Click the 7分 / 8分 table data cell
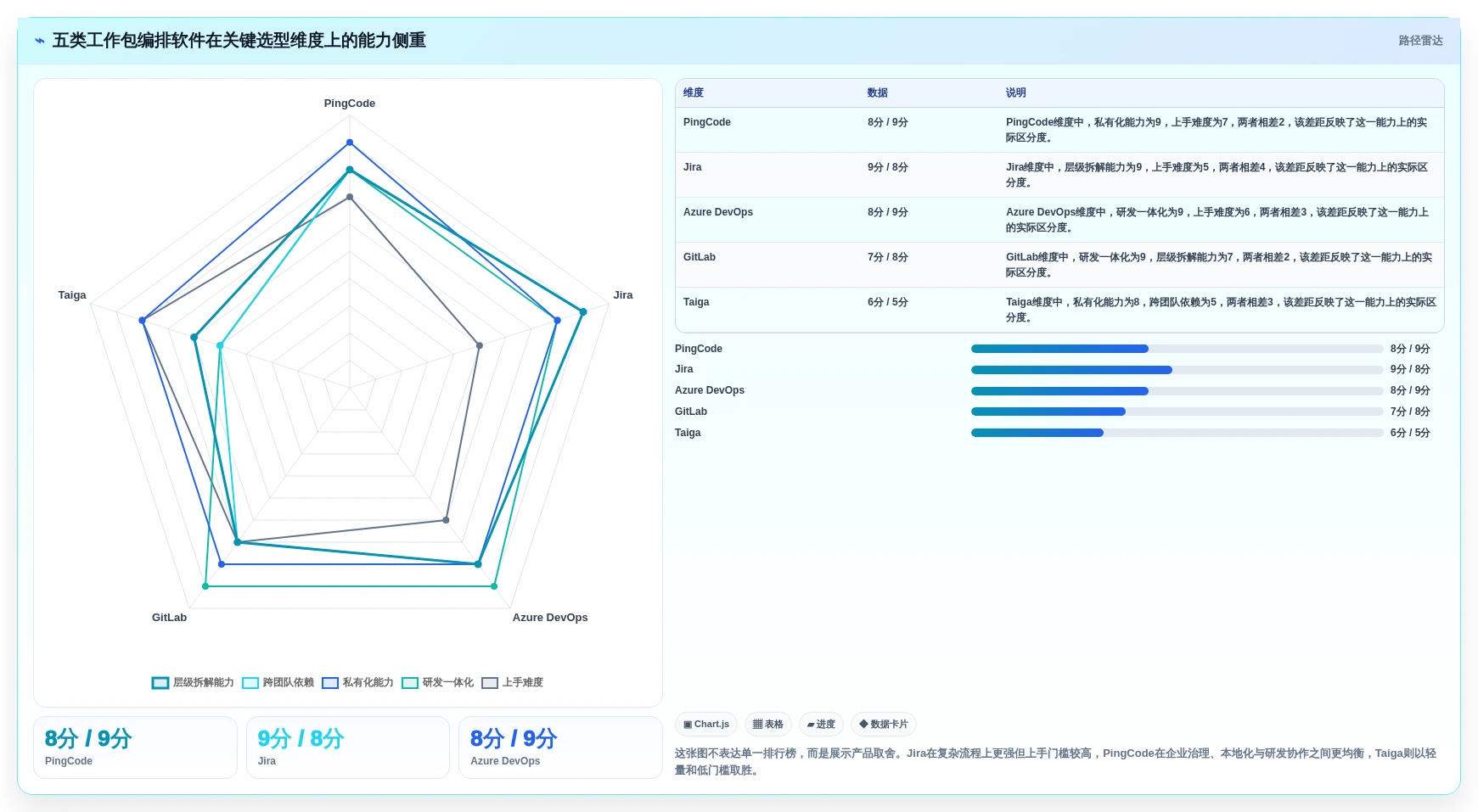The width and height of the screenshot is (1478, 812). [888, 257]
